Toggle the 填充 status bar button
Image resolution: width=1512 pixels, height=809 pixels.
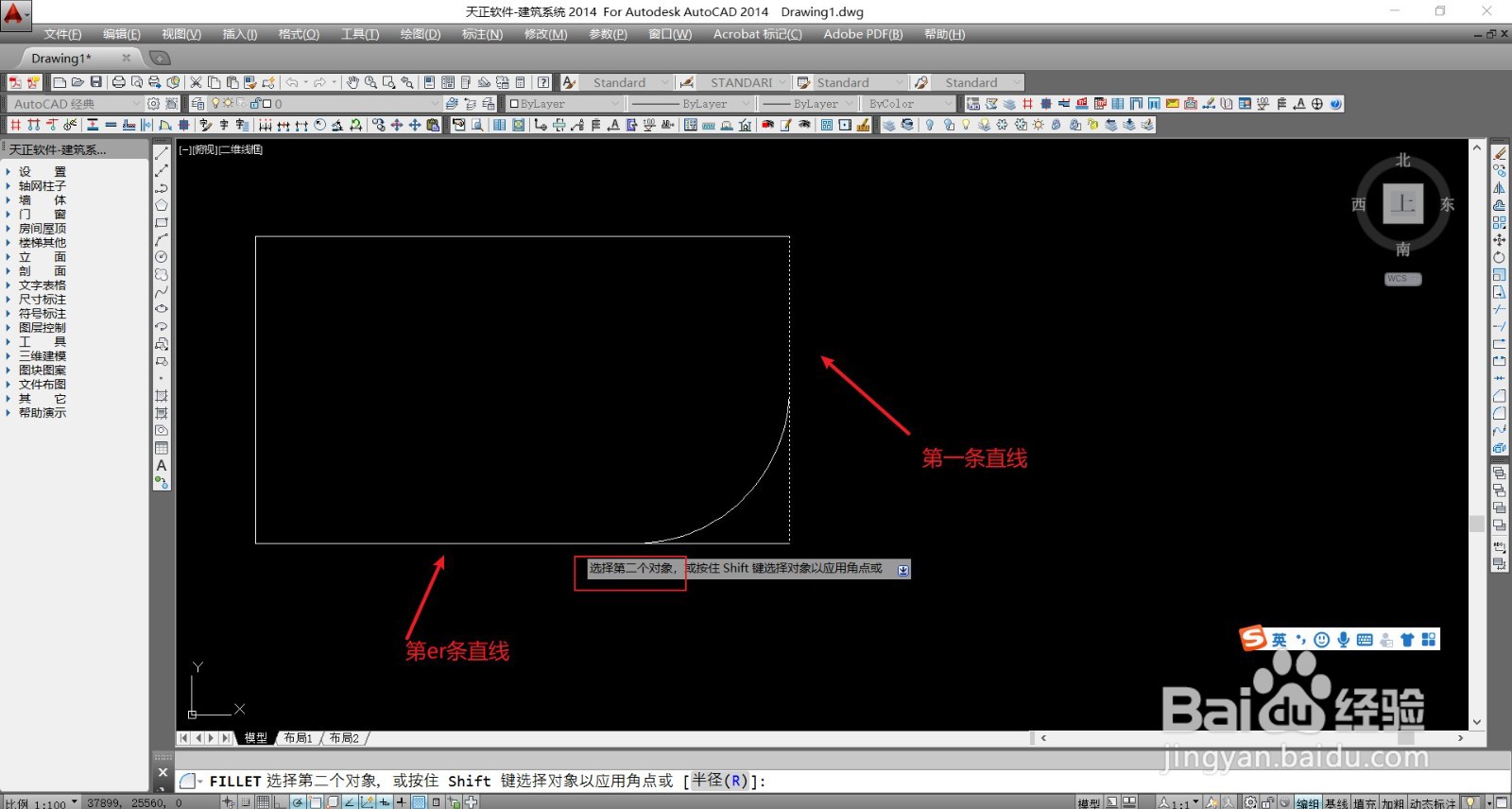[x=1365, y=802]
